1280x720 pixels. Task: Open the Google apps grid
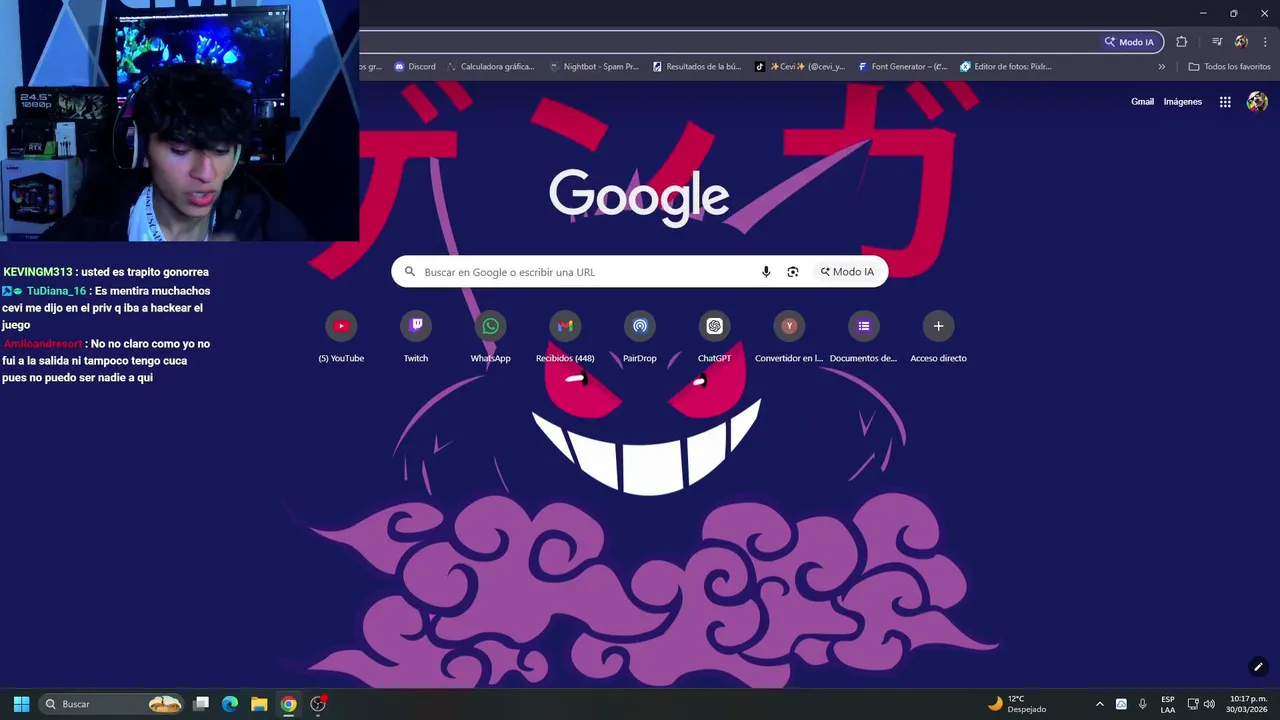click(1225, 102)
